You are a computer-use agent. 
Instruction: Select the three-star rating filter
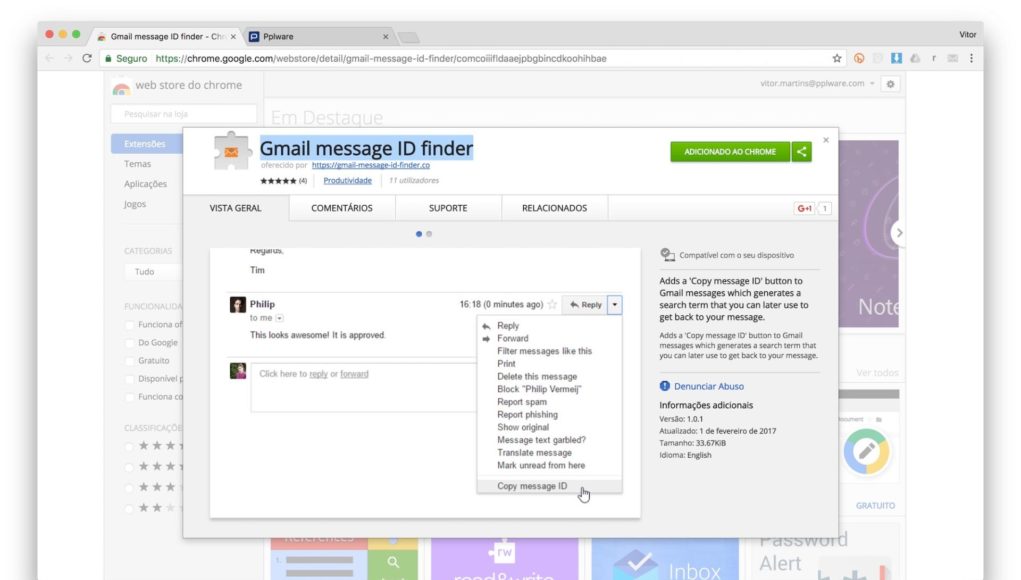pyautogui.click(x=128, y=488)
